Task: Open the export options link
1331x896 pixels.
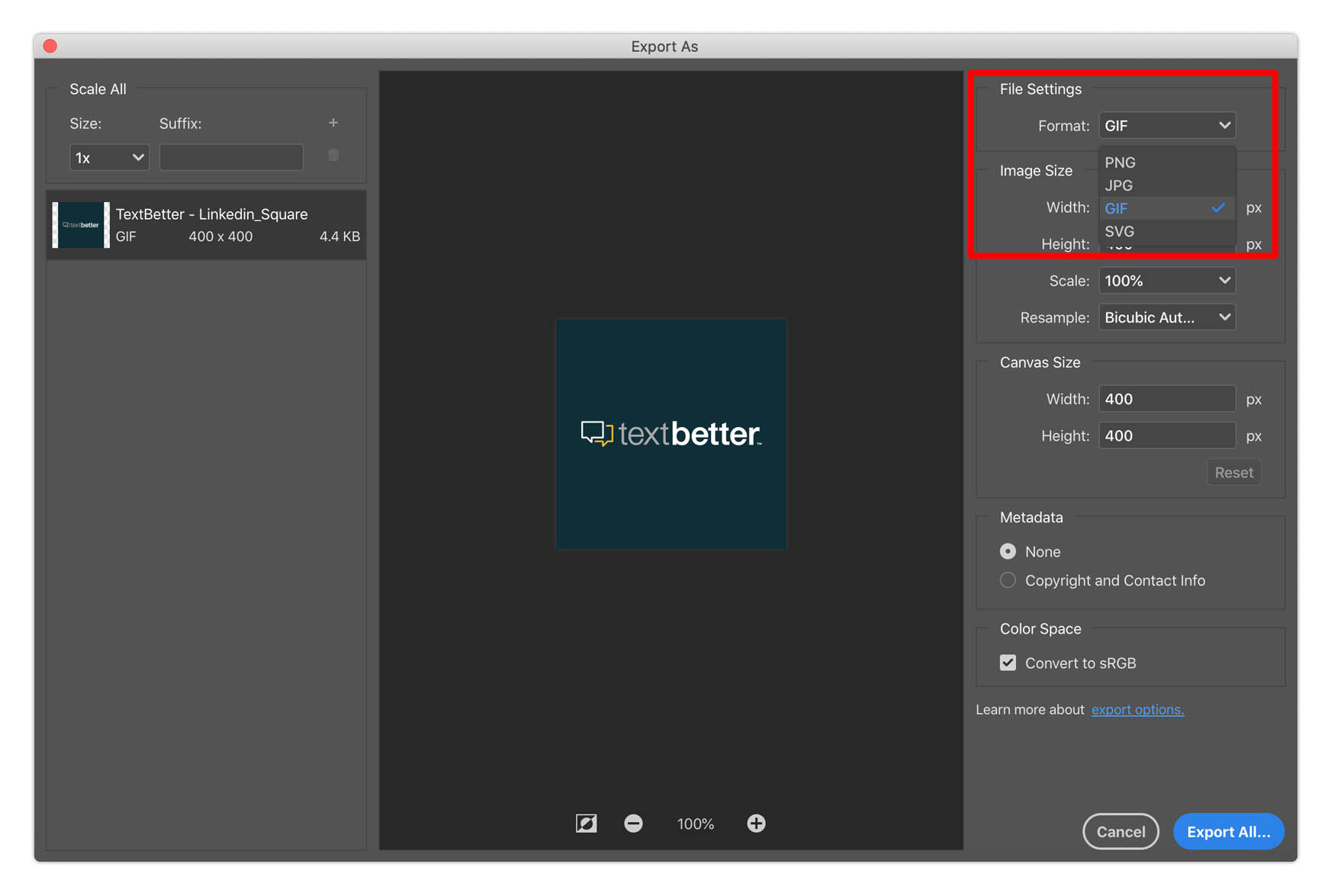Action: (x=1137, y=710)
